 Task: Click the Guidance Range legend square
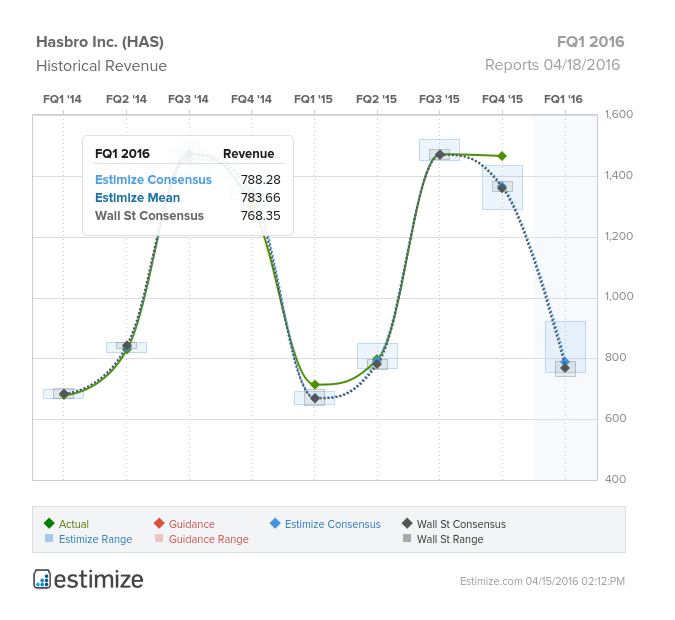pyautogui.click(x=159, y=538)
